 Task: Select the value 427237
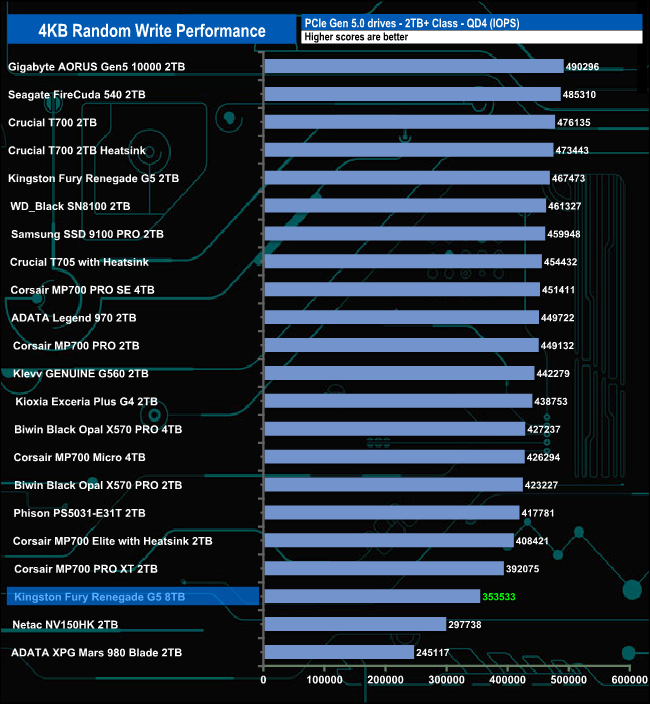click(544, 429)
